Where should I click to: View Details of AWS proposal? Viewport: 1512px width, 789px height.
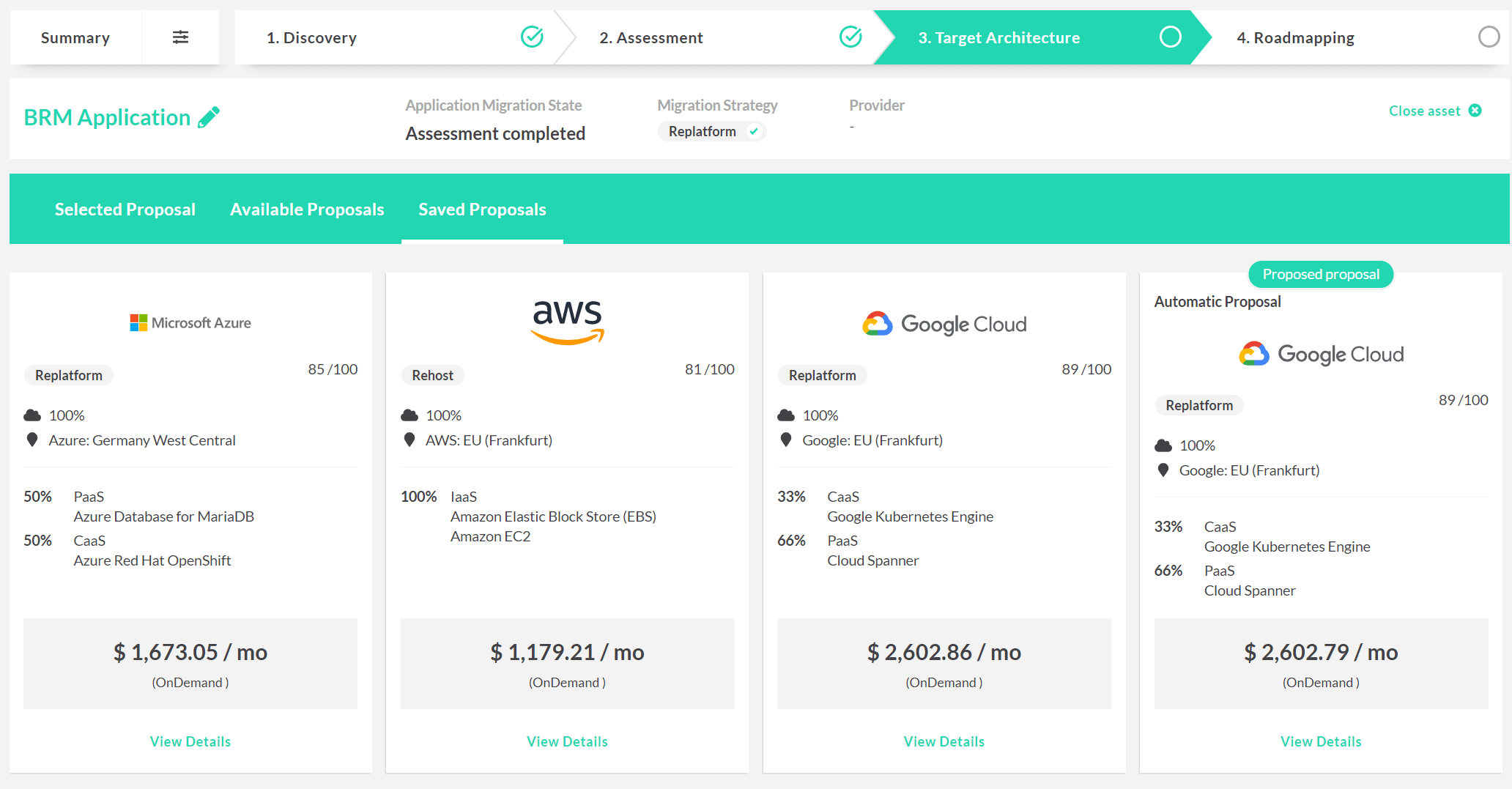[x=568, y=741]
